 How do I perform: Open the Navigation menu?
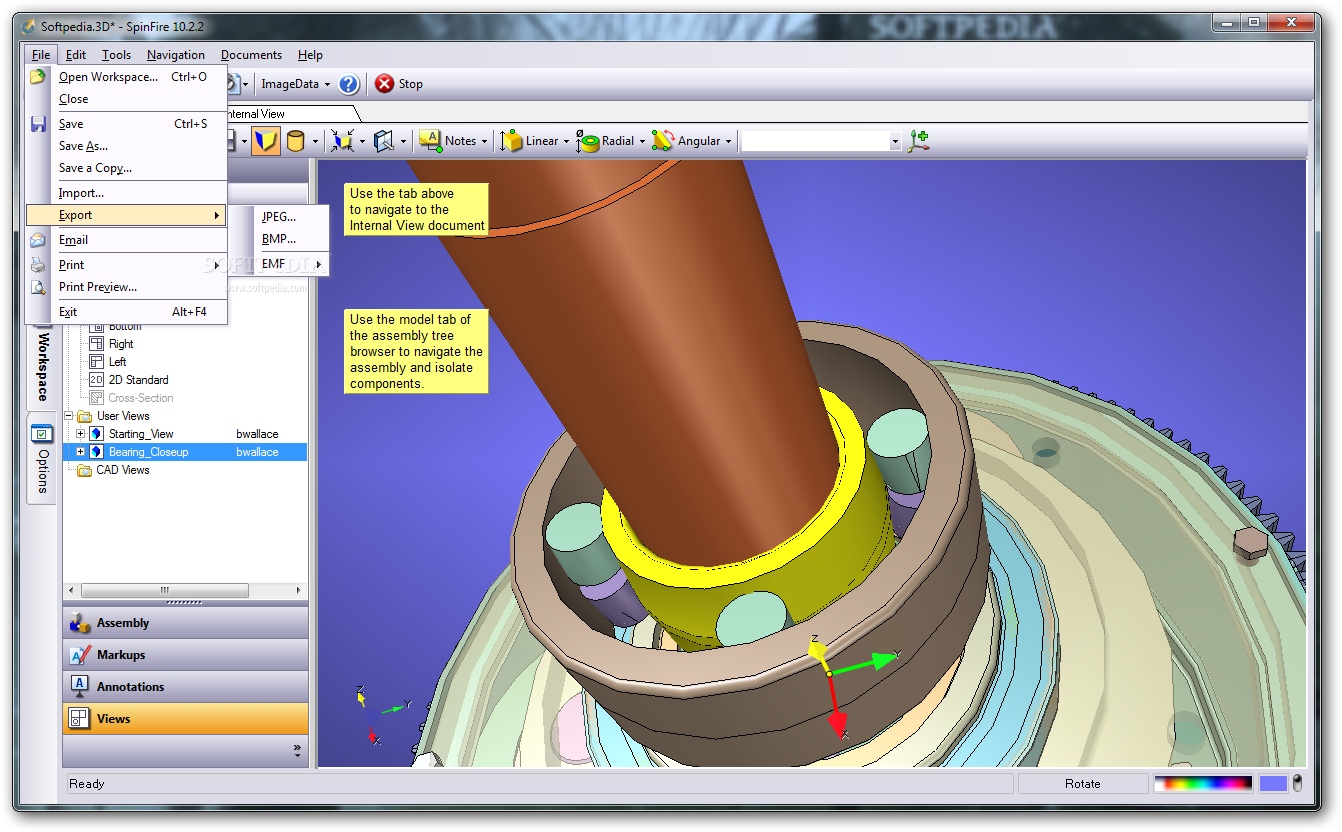coord(176,55)
